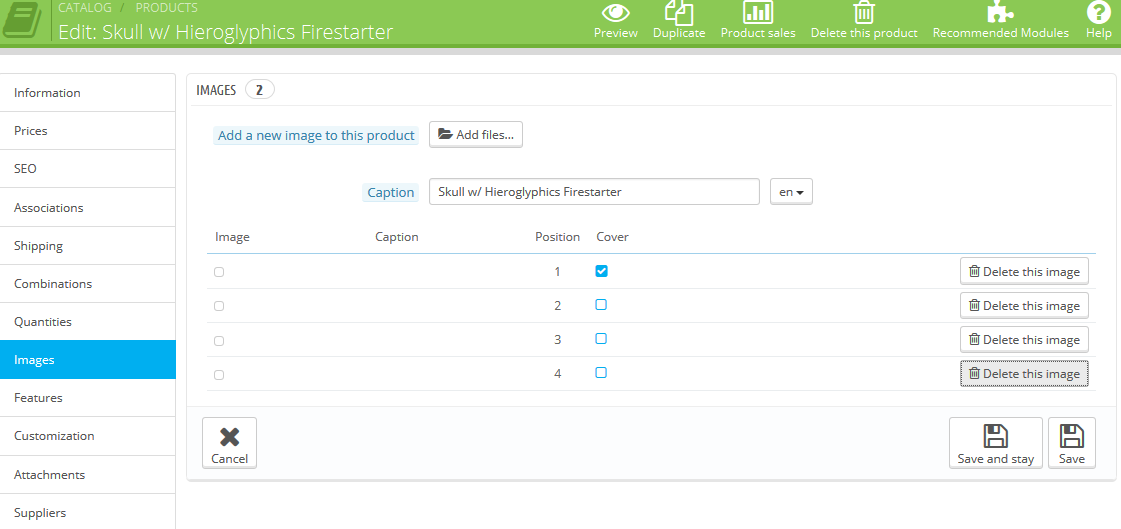Viewport: 1121px width, 529px height.
Task: Check the cover box for position 4
Action: 601,373
